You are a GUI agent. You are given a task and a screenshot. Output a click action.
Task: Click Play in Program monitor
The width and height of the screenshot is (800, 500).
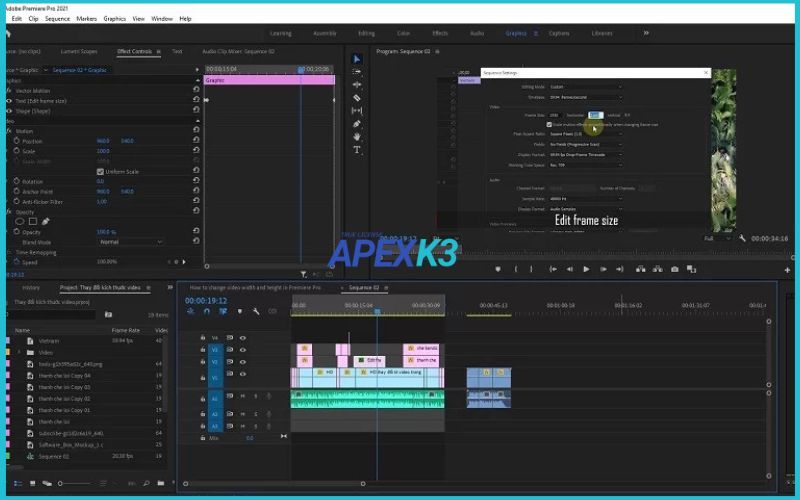click(586, 269)
